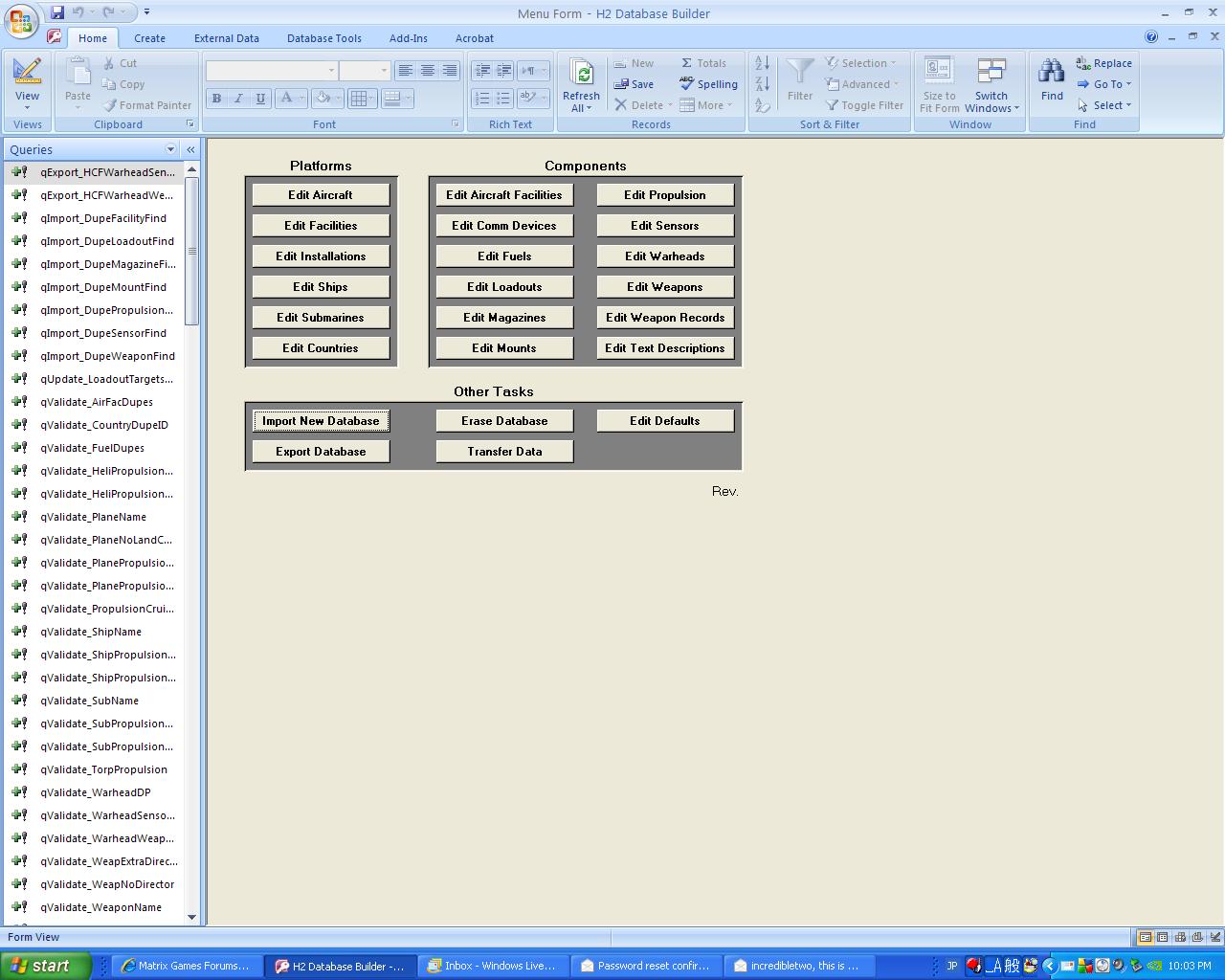Click the Sort Ascending icon
1225x980 pixels.
point(762,63)
